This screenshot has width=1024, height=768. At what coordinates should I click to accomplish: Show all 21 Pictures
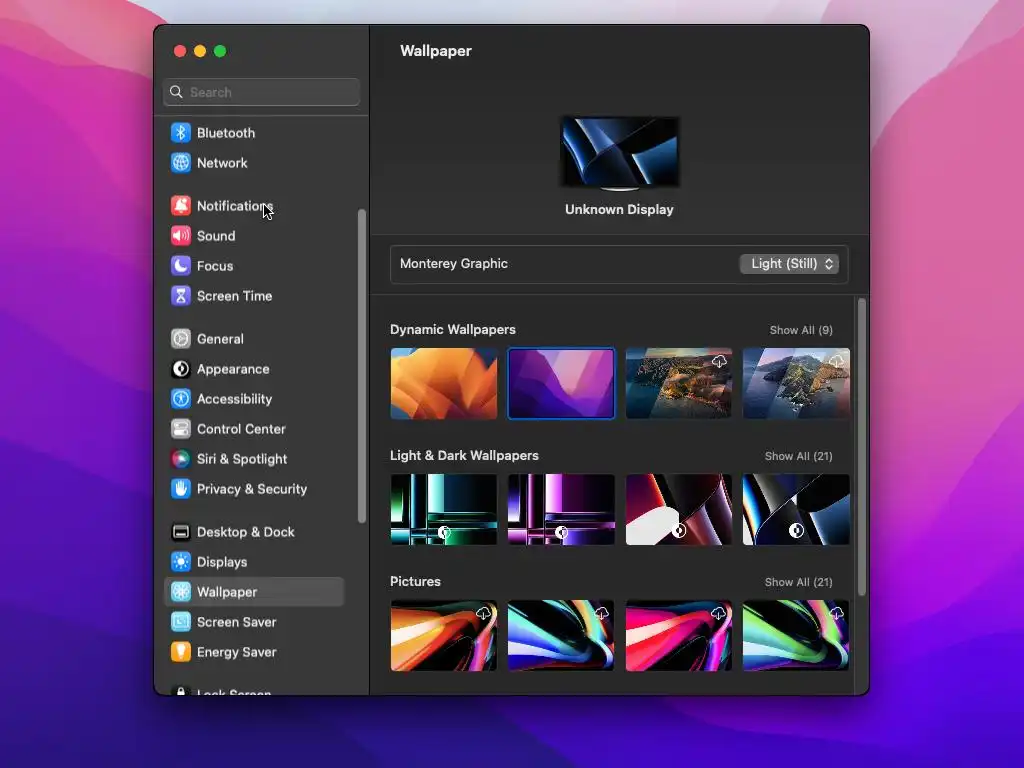(x=798, y=583)
